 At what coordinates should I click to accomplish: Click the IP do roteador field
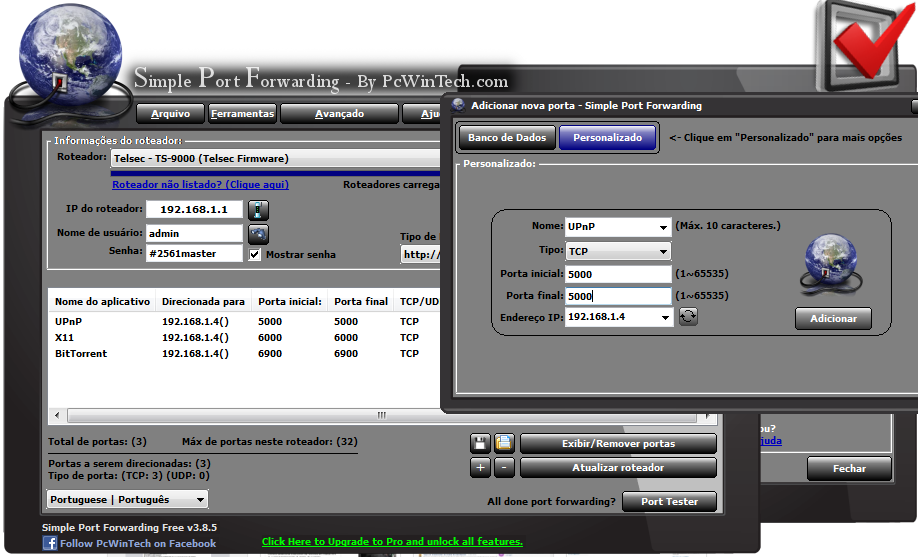tap(194, 210)
